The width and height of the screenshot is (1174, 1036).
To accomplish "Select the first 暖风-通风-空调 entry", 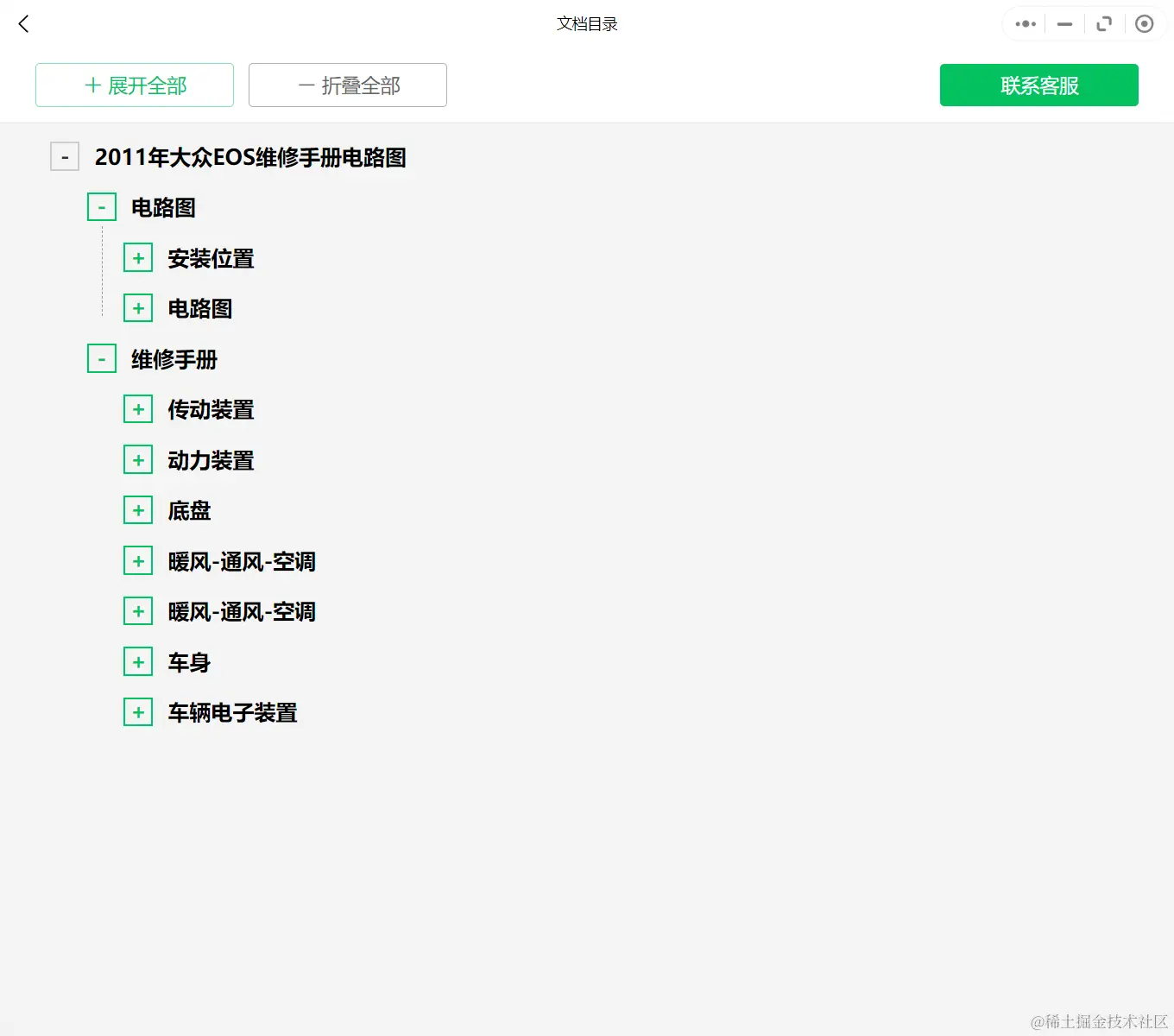I will click(241, 560).
